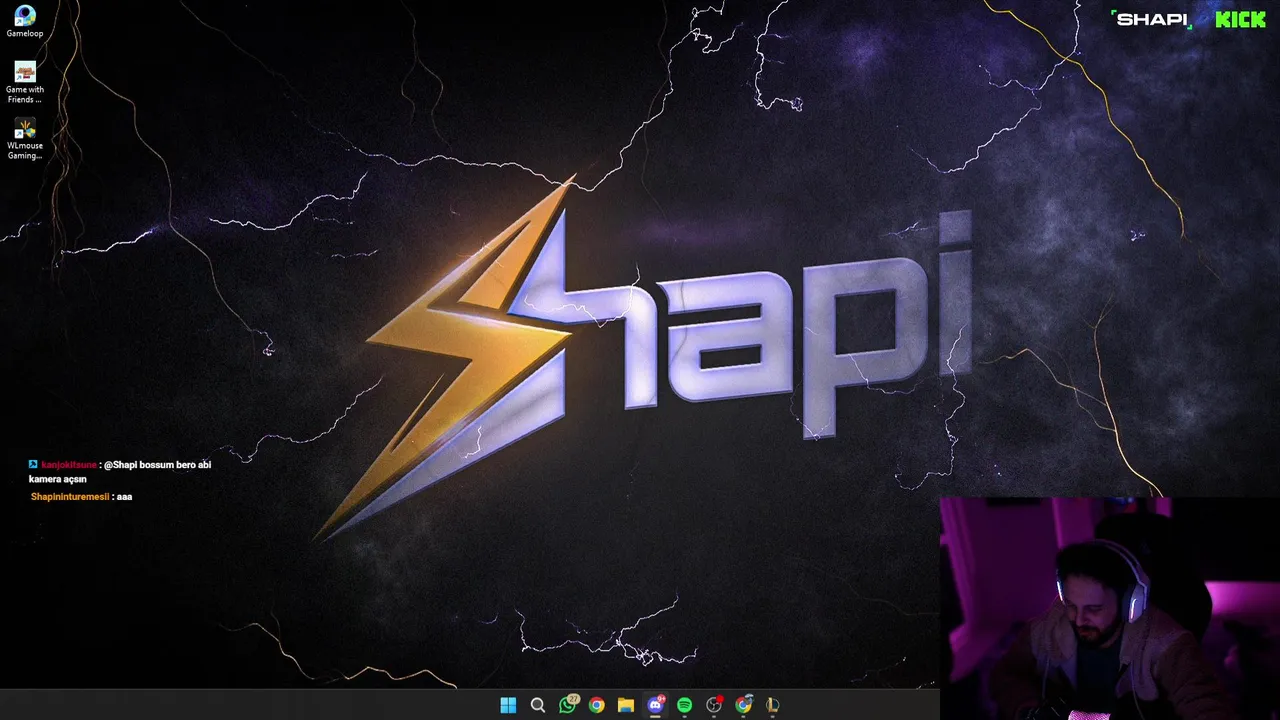This screenshot has height=720, width=1280.
Task: Open the Chrome profile window beside OBS
Action: point(743,705)
